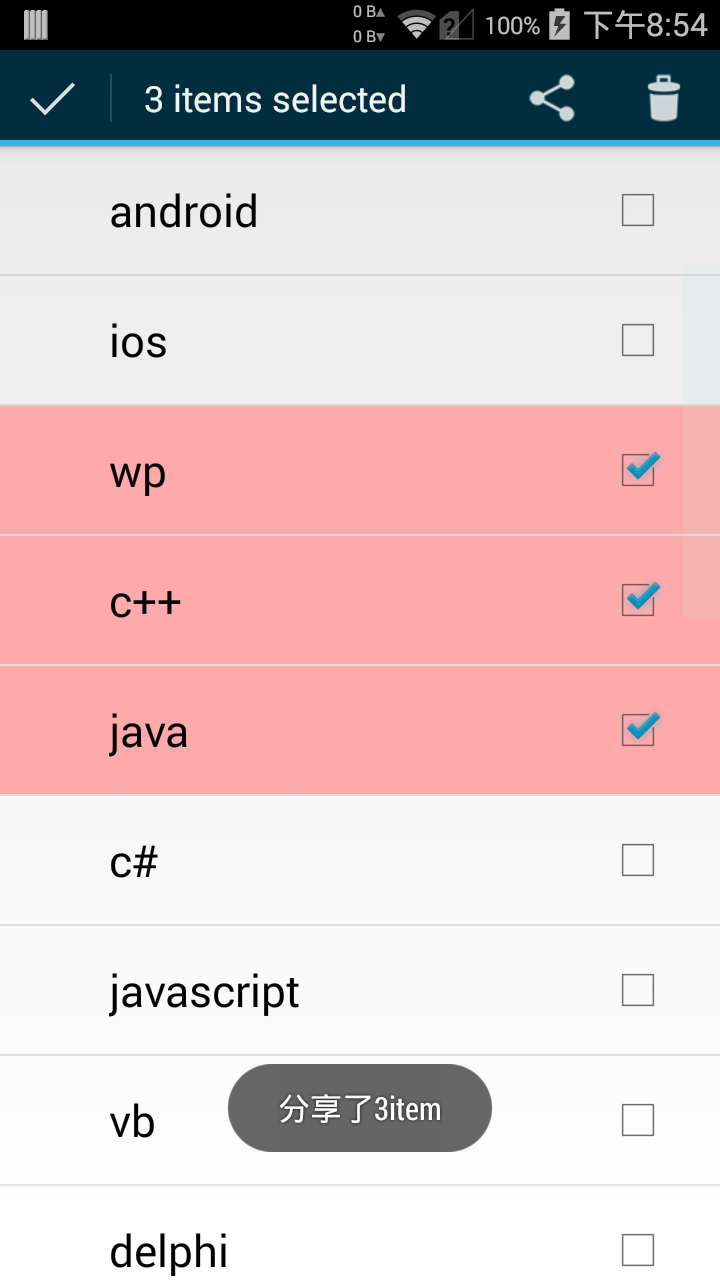Check the c# checkbox
This screenshot has height=1280, width=720.
click(638, 860)
